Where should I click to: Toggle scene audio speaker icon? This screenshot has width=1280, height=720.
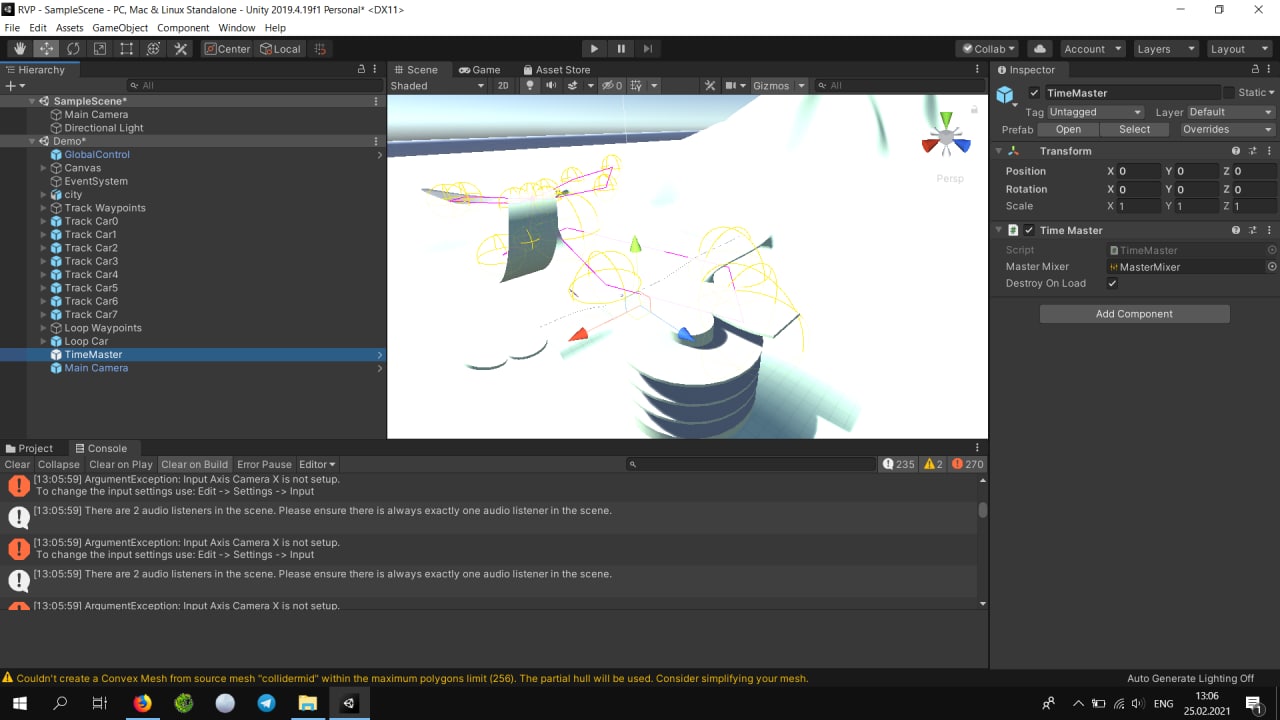tap(551, 86)
